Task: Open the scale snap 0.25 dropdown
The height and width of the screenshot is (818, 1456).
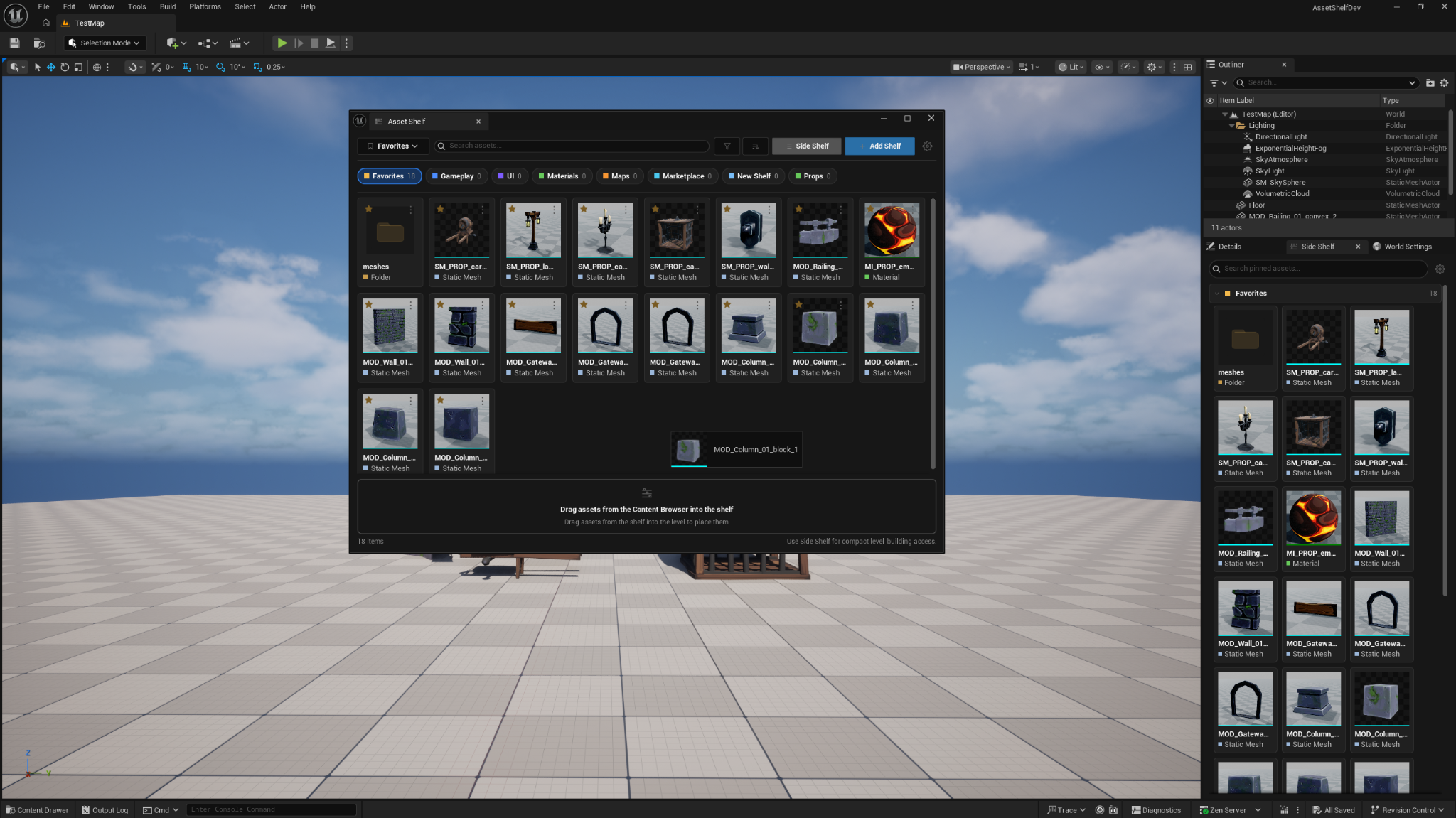Action: tap(276, 67)
